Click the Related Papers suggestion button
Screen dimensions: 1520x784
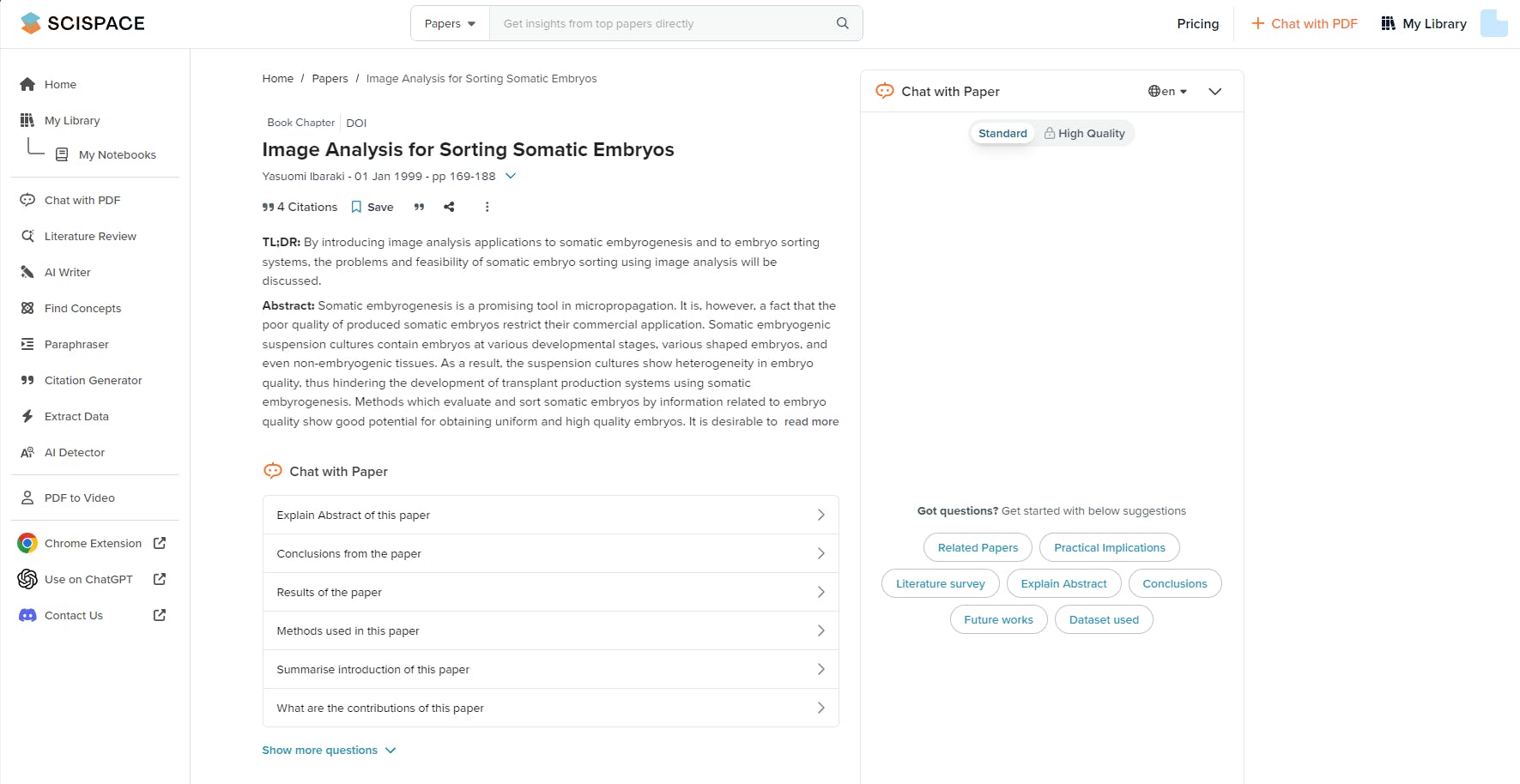[x=978, y=547]
